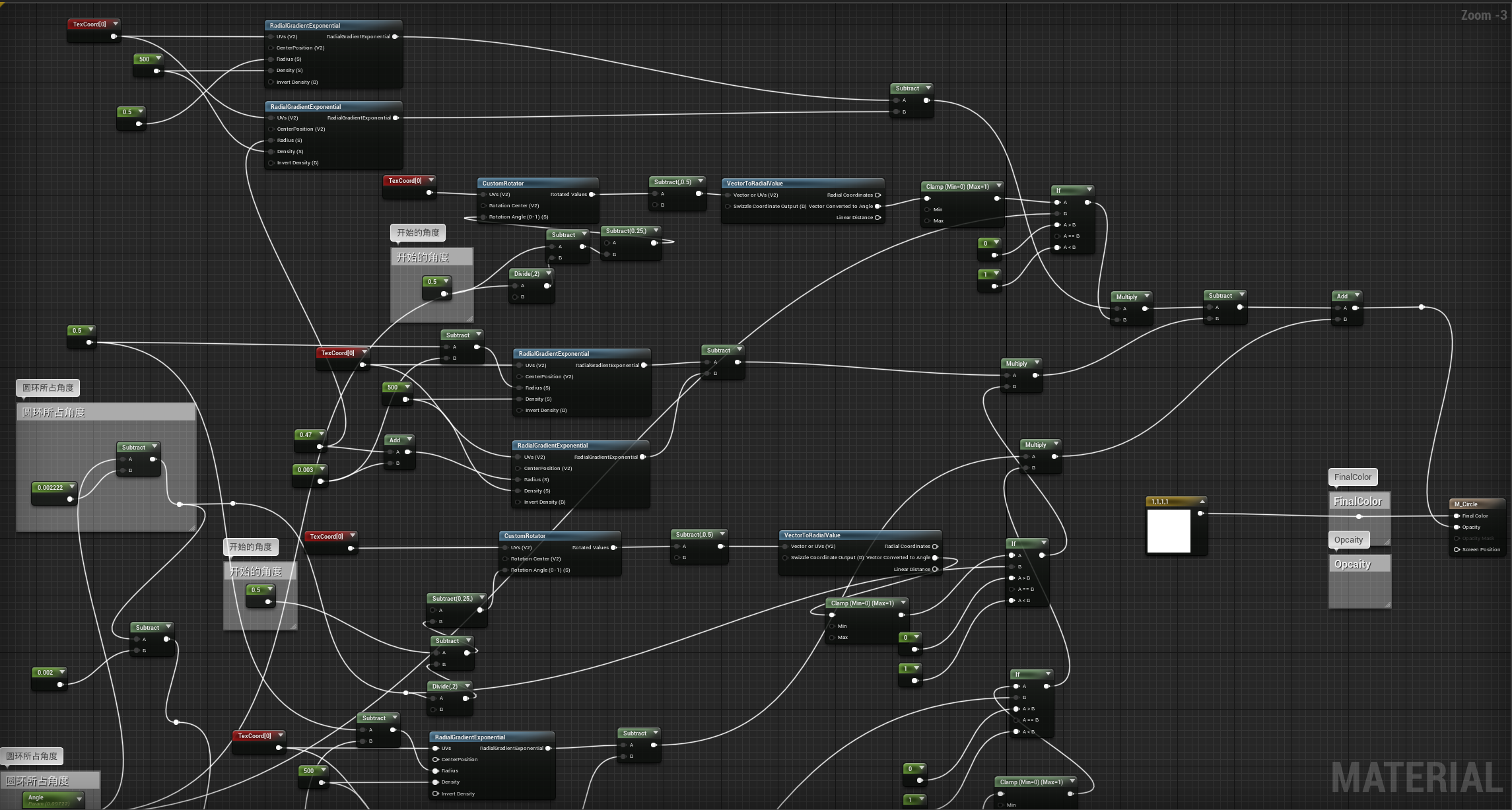The image size is (1512, 810).
Task: Click the CenterPosition pin of the bottom RadialGradientExponential node
Action: point(436,759)
